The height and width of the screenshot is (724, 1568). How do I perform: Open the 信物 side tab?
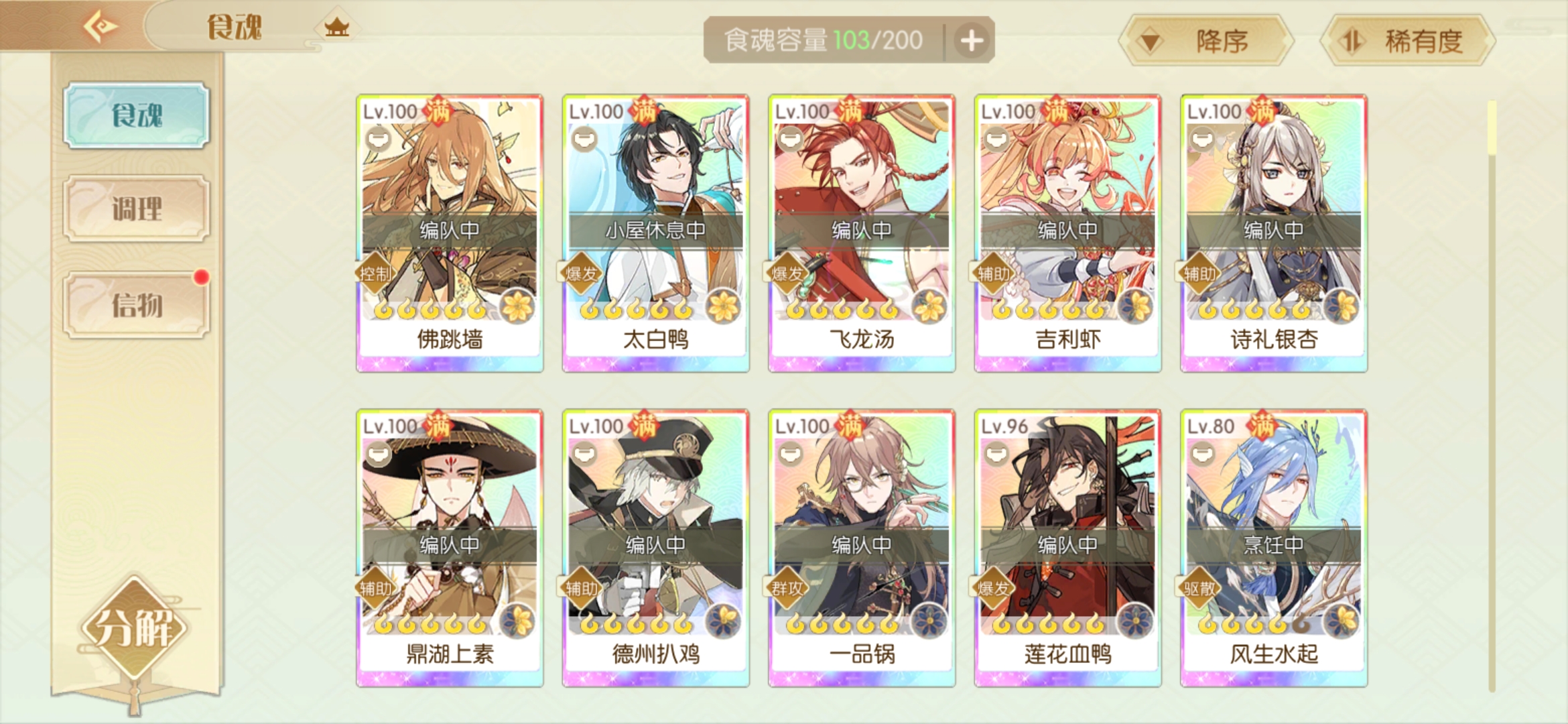(137, 305)
